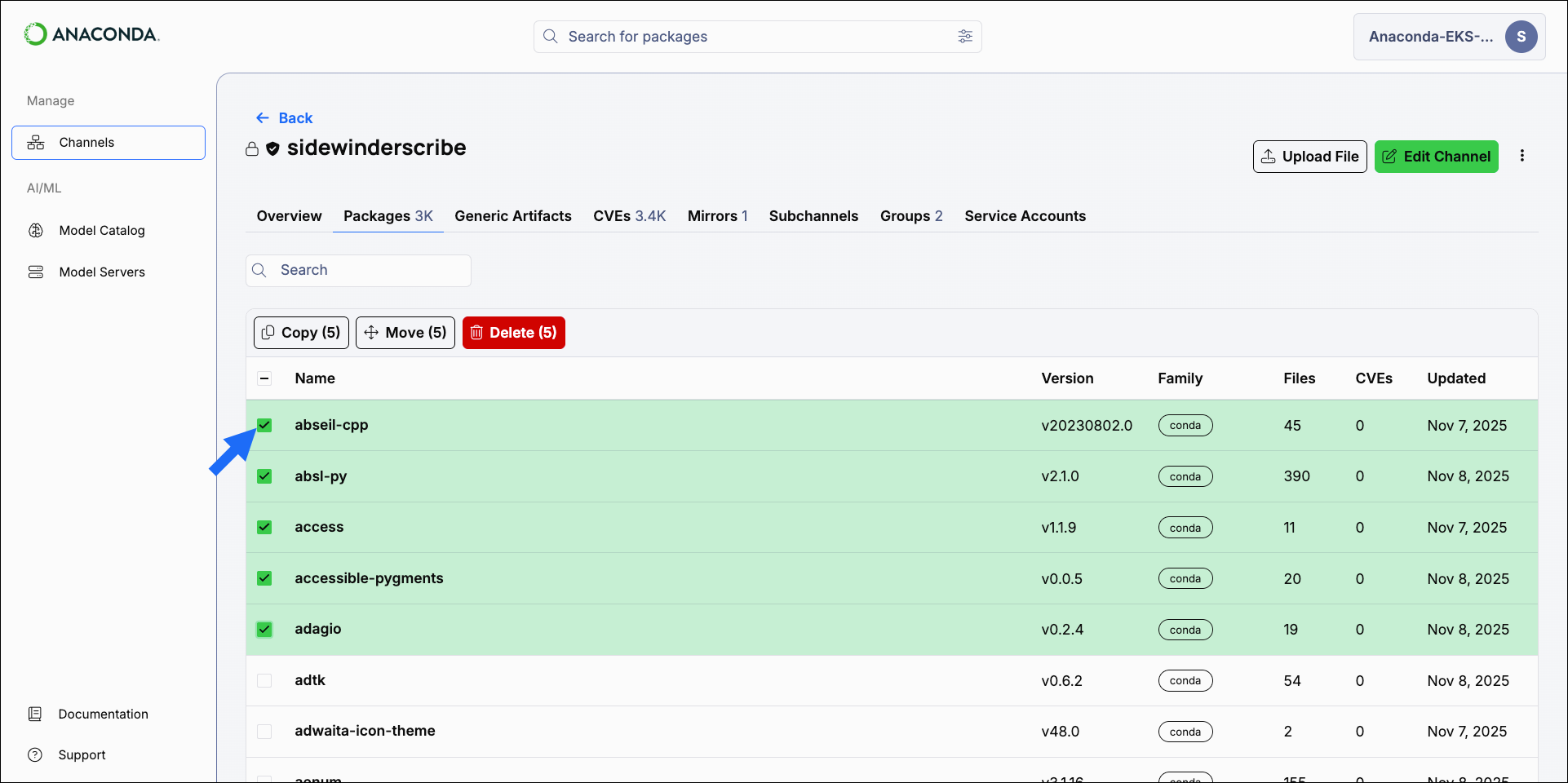This screenshot has width=1568, height=783.
Task: Open the Groups 2 tab
Action: (911, 216)
